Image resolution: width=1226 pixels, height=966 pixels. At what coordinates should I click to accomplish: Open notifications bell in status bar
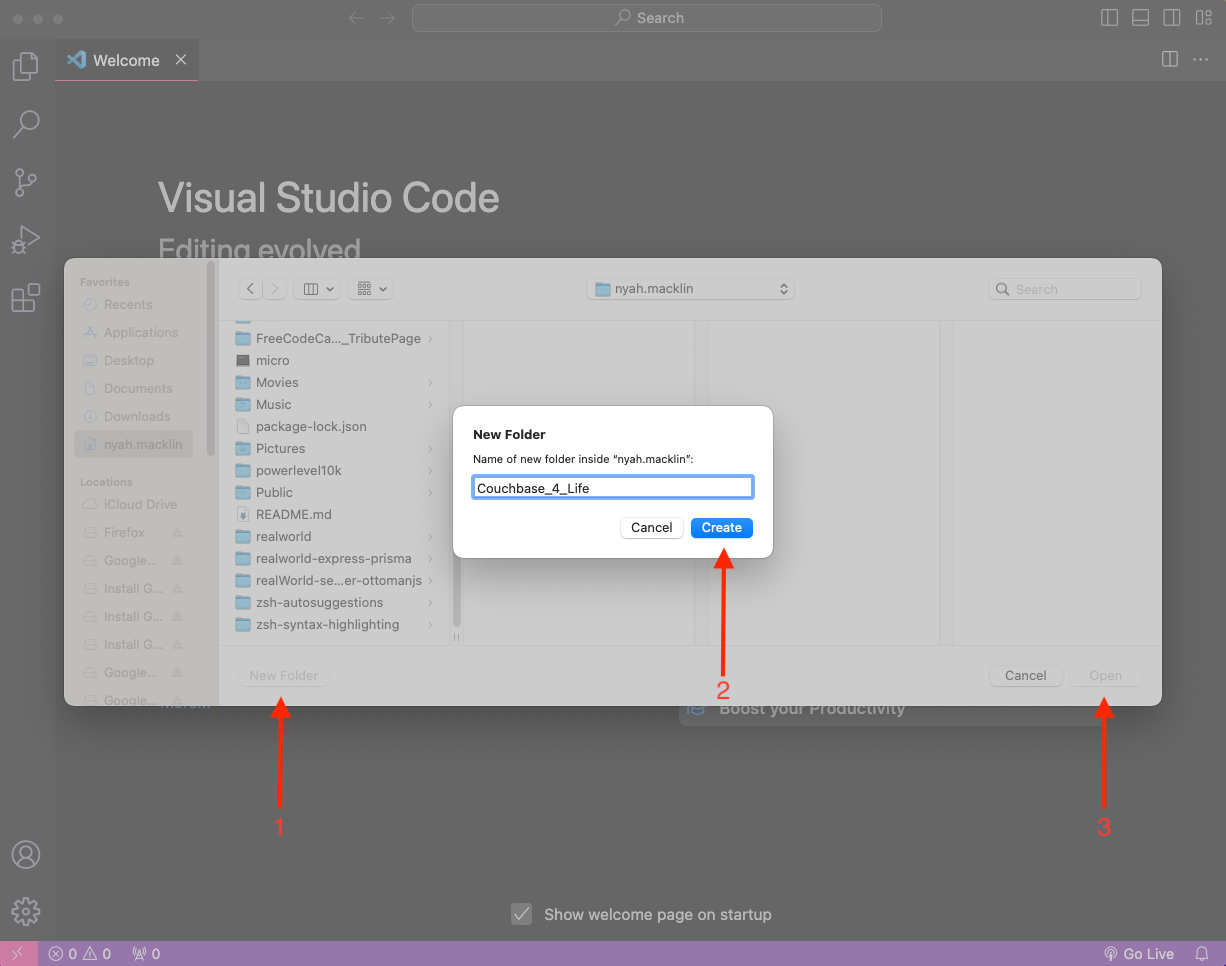coord(1201,953)
